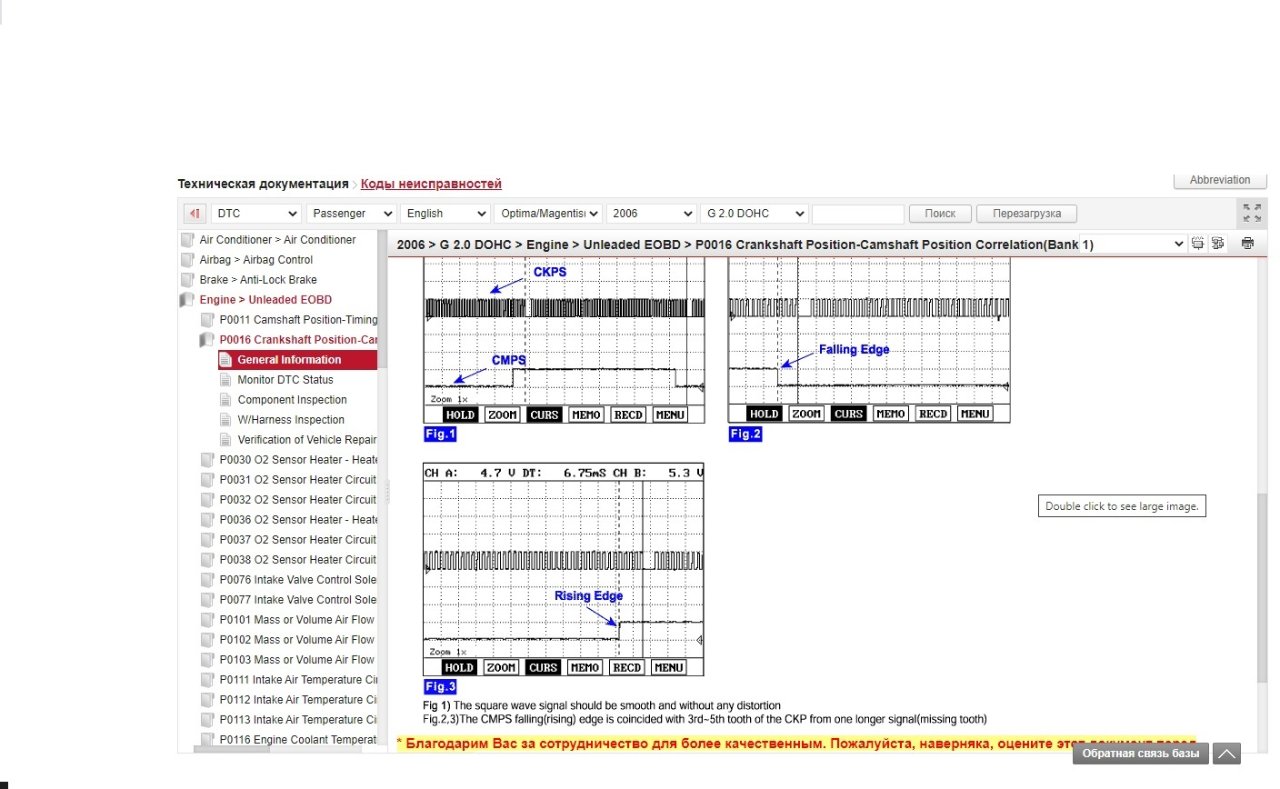Image resolution: width=1280 pixels, height=789 pixels.
Task: Select Component Inspection in the tree
Action: point(292,400)
